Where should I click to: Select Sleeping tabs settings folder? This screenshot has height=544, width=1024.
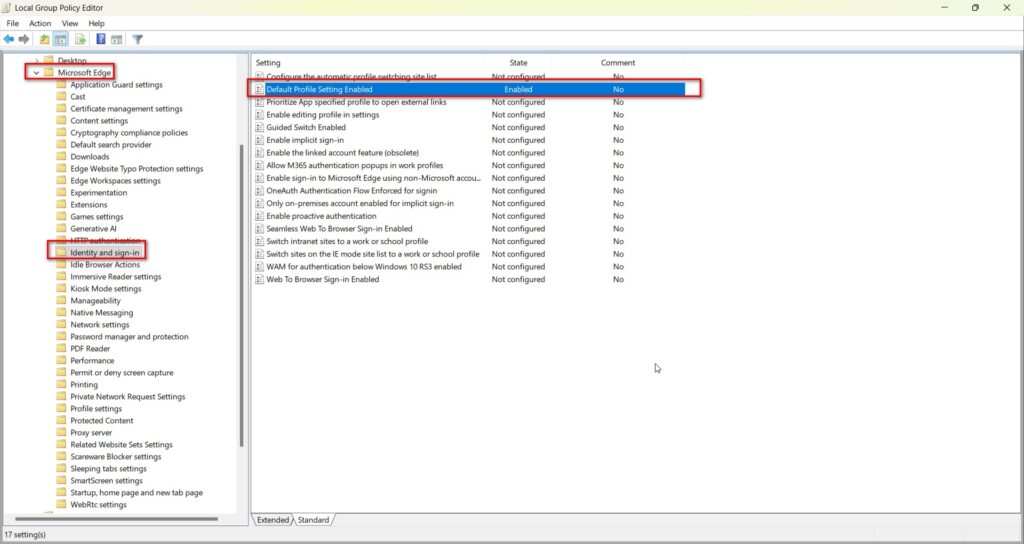pos(108,469)
